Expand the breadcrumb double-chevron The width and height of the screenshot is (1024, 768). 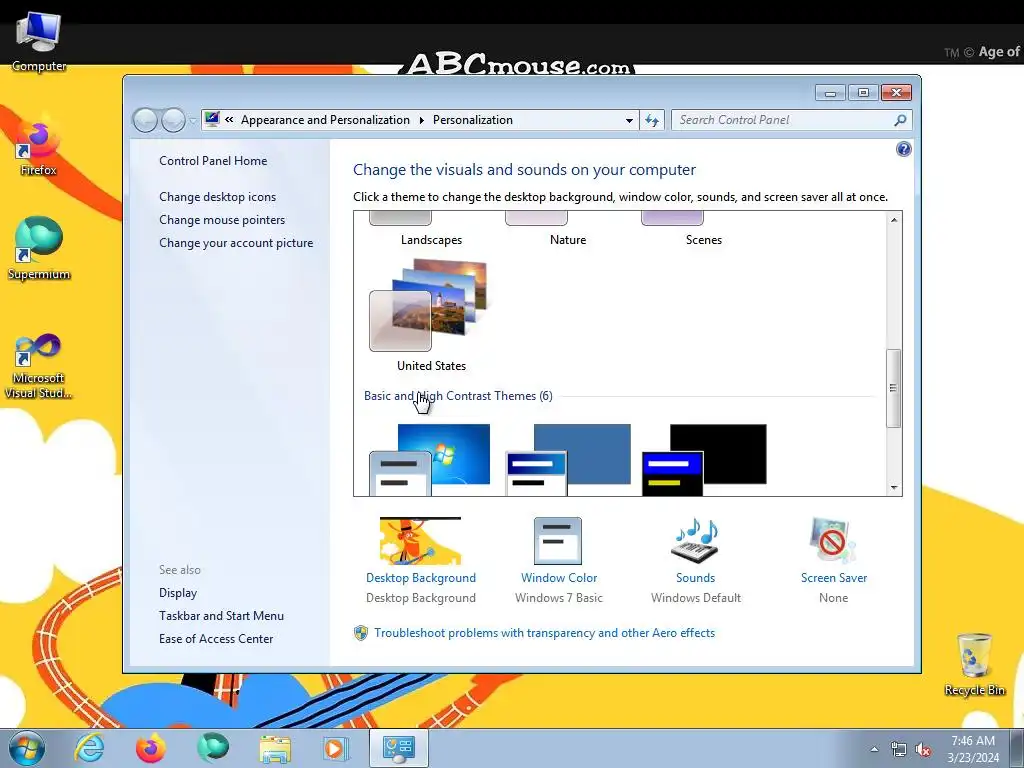(229, 120)
